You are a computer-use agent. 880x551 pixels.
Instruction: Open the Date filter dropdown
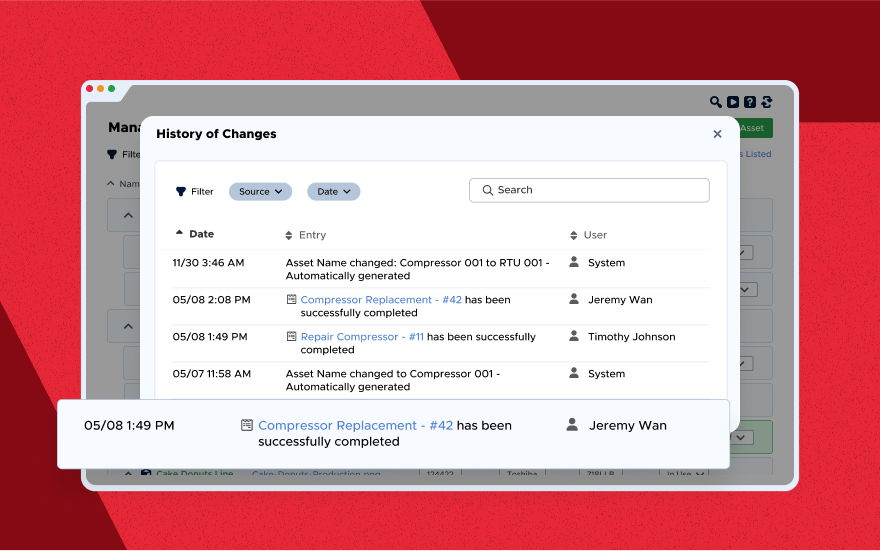click(x=333, y=191)
